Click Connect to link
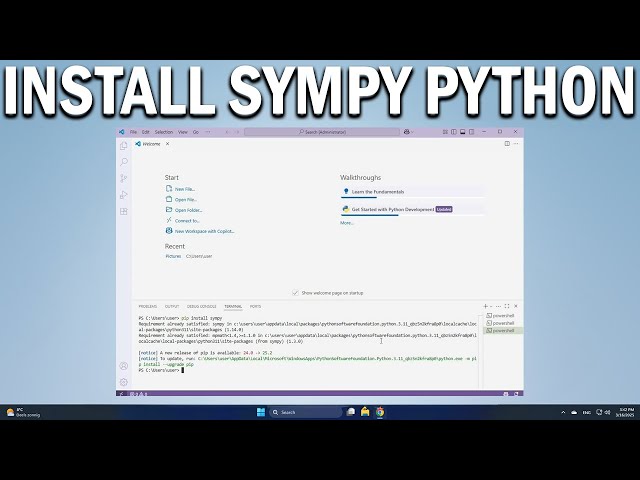Viewport: 640px width, 480px height. click(187, 221)
